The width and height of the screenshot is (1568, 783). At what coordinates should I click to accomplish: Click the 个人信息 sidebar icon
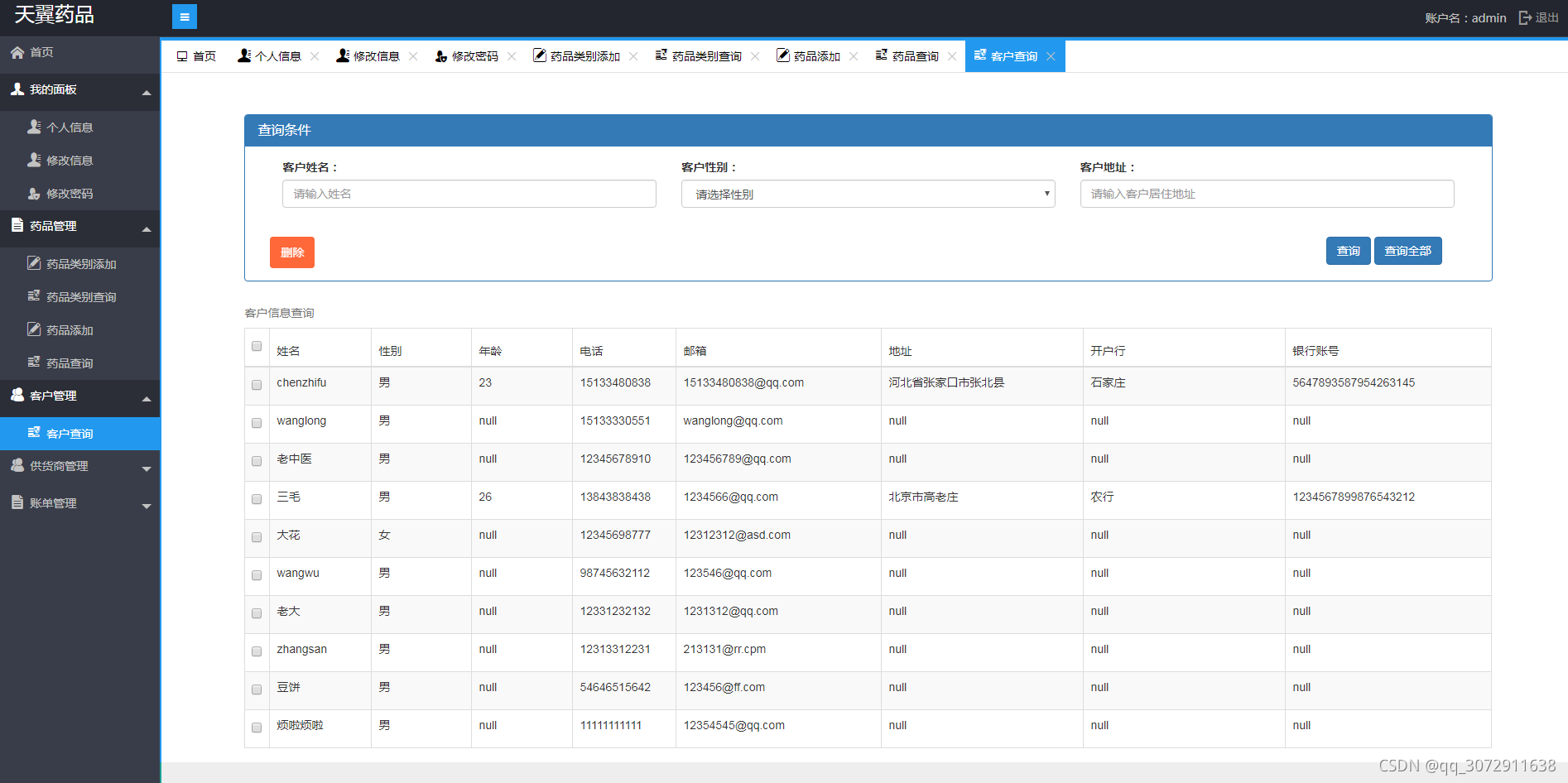pyautogui.click(x=34, y=127)
